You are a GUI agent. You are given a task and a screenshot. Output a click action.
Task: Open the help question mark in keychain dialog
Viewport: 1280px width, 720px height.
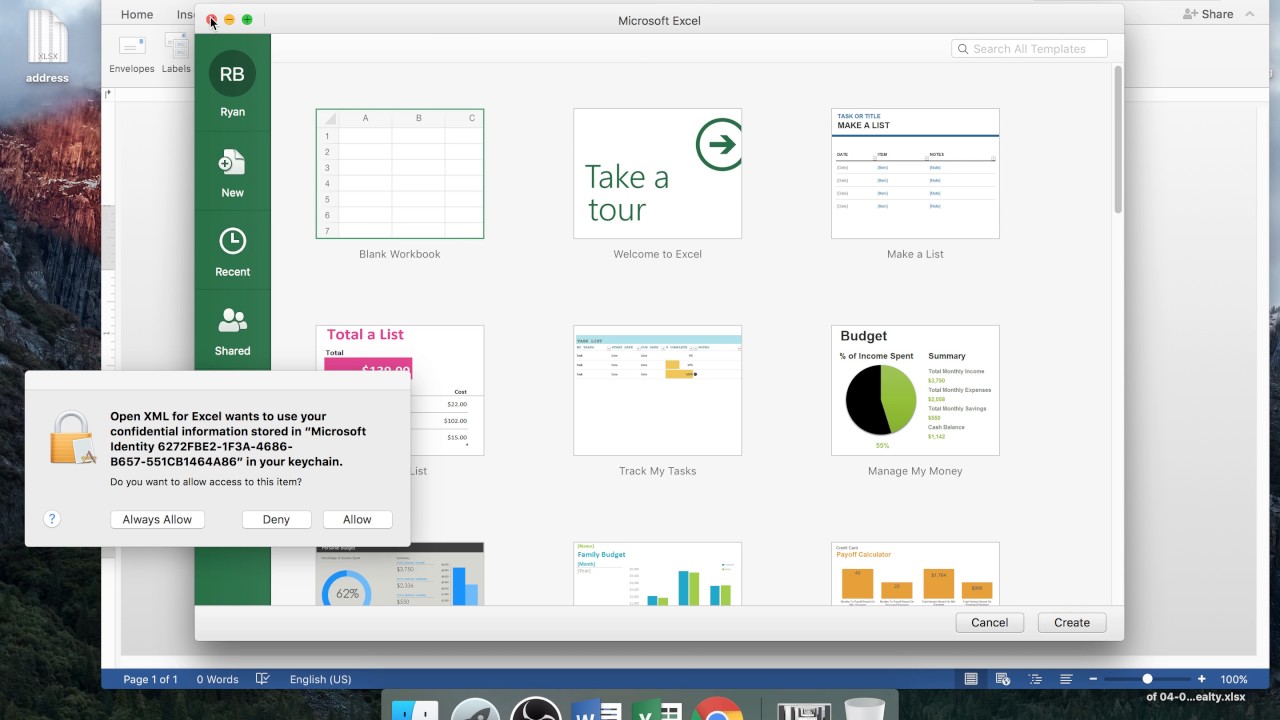(x=52, y=519)
